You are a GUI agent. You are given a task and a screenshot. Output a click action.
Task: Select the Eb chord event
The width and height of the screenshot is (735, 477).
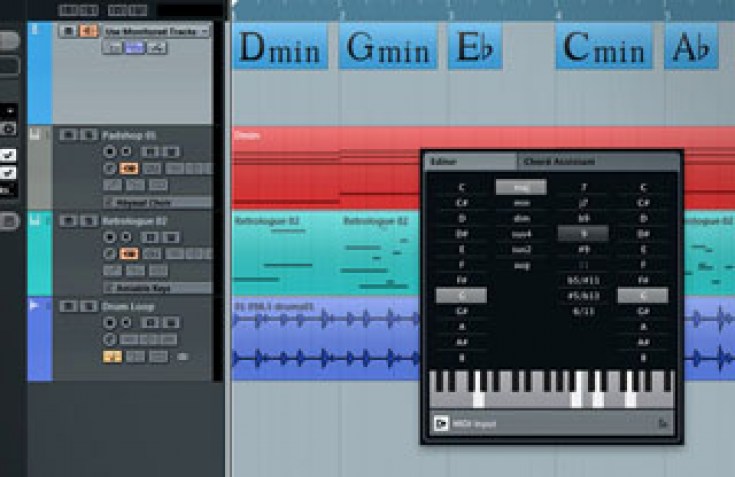(x=475, y=47)
